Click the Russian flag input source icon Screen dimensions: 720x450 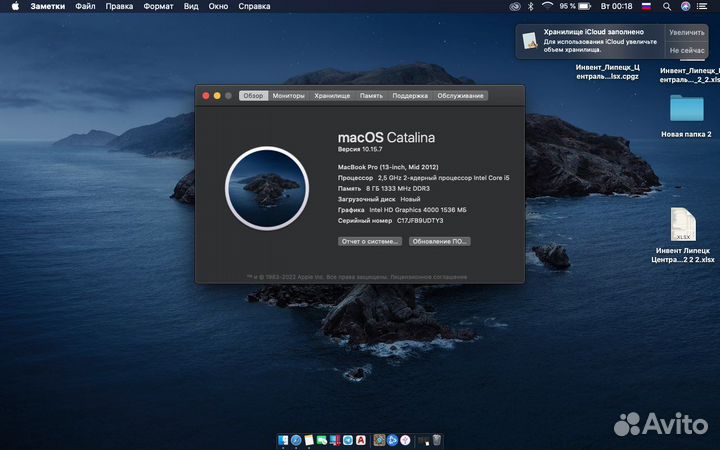[x=647, y=6]
